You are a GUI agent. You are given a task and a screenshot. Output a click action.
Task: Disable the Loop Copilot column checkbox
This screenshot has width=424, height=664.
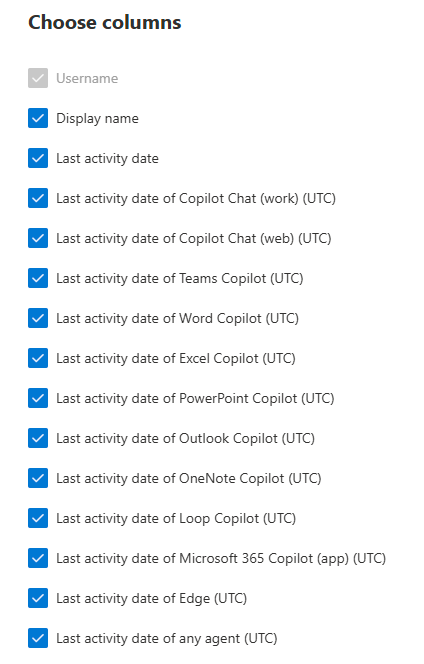pyautogui.click(x=38, y=518)
